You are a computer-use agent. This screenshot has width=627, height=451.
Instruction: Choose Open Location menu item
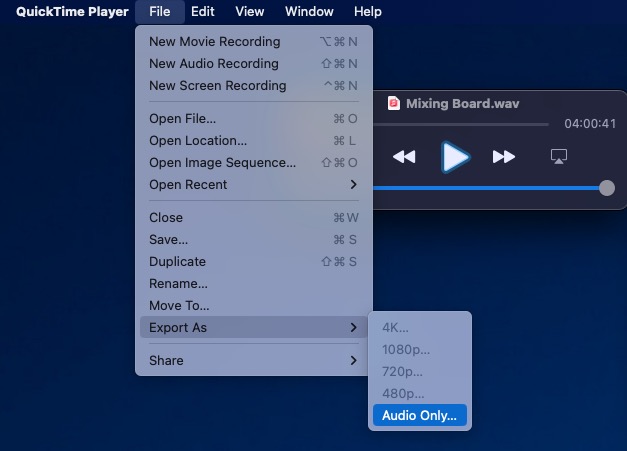coord(254,140)
